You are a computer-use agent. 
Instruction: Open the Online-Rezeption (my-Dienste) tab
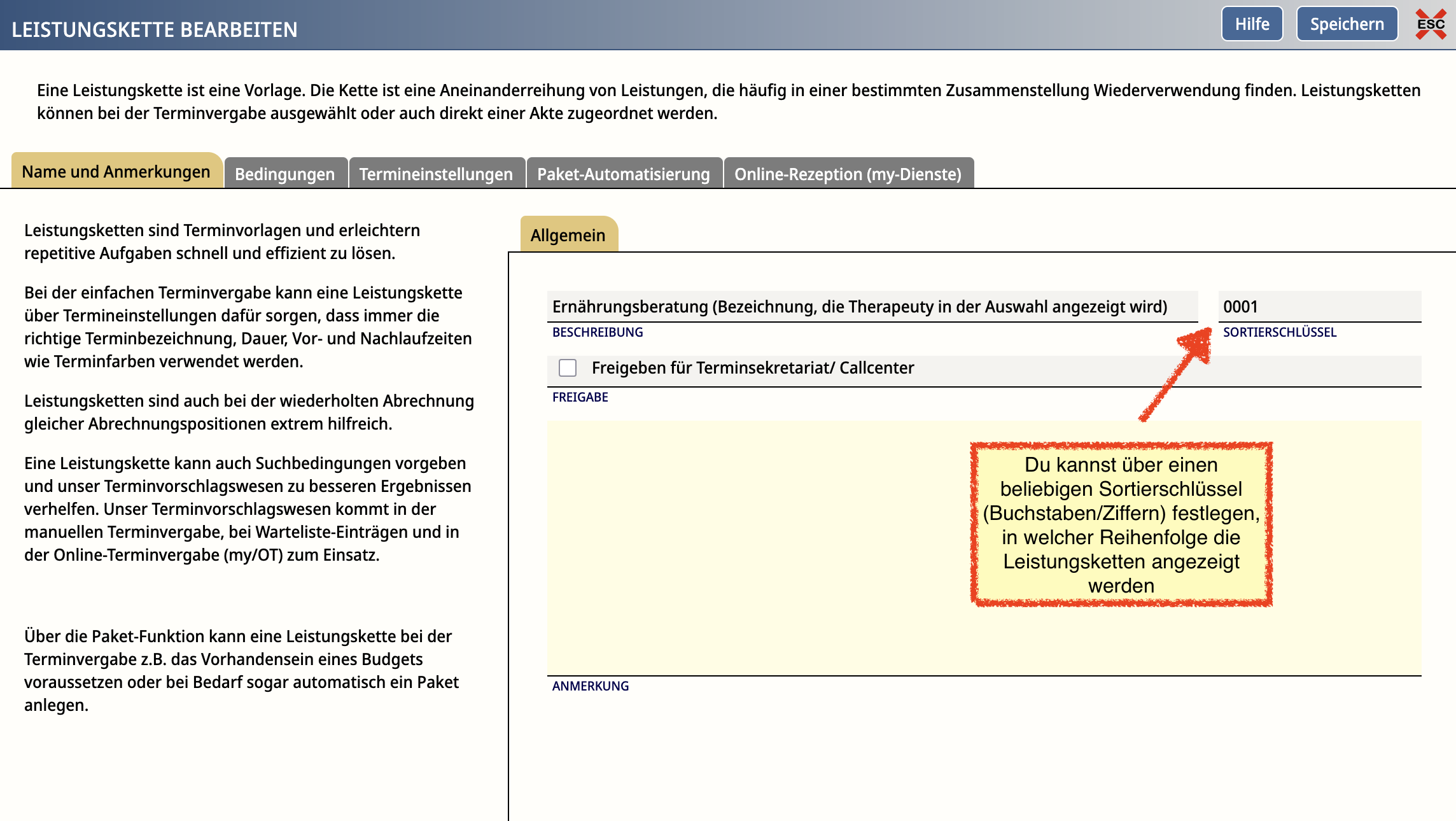[x=848, y=174]
